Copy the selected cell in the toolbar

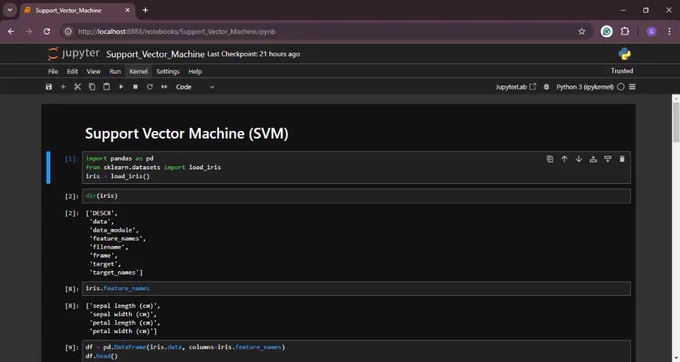tap(92, 87)
